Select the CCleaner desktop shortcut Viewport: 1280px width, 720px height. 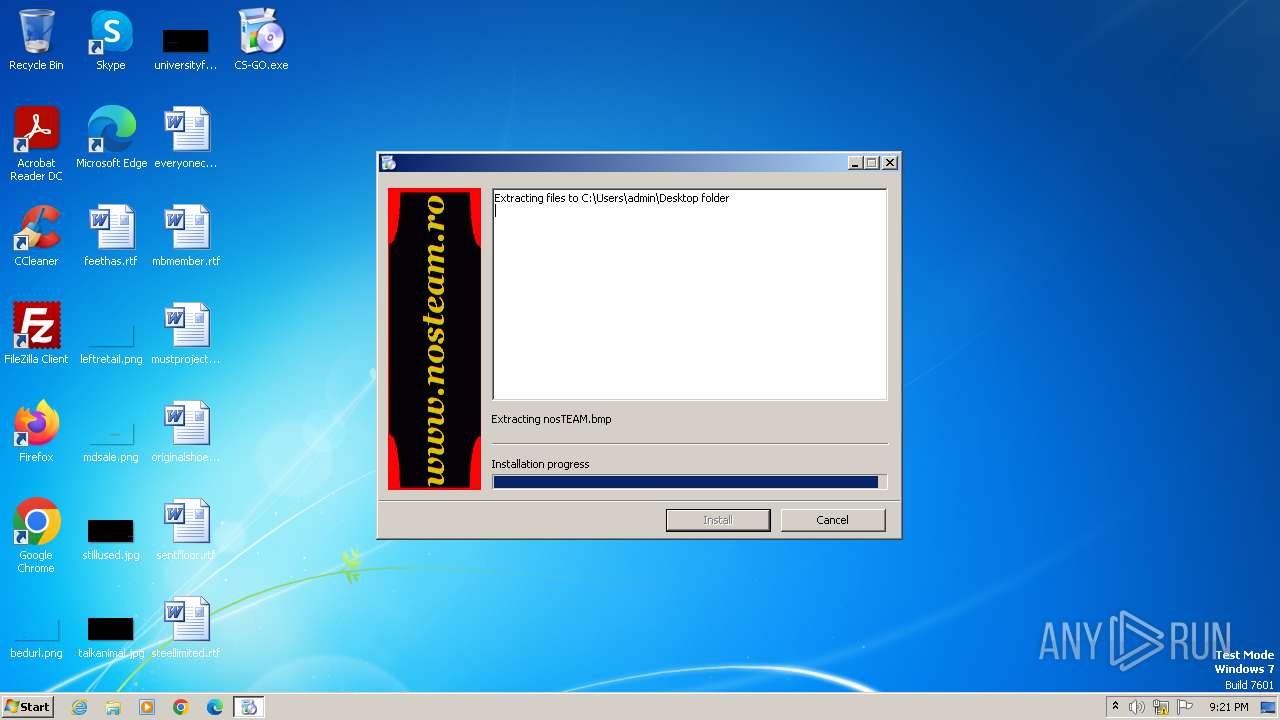click(x=36, y=236)
